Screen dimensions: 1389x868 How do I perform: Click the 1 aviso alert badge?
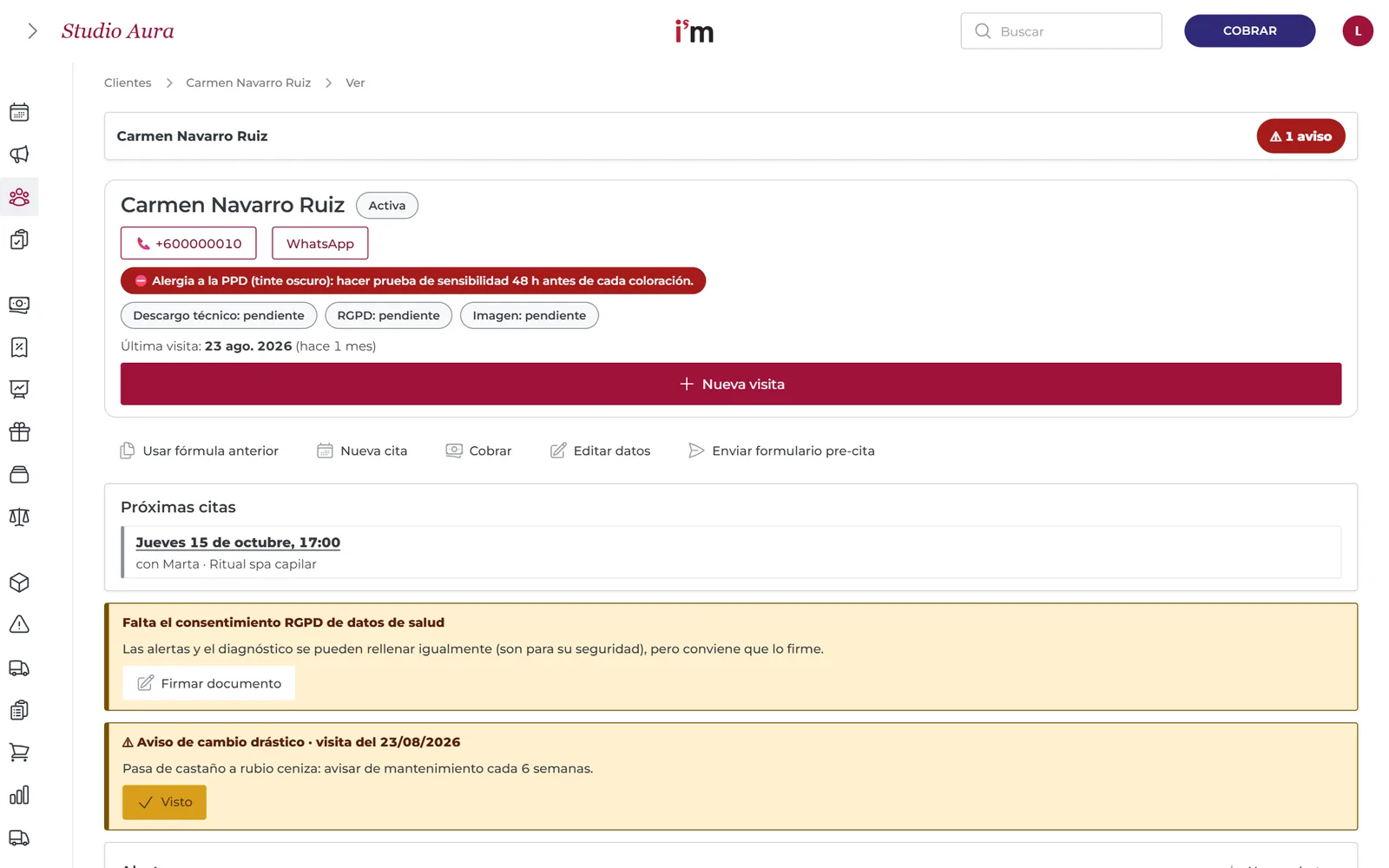1300,136
